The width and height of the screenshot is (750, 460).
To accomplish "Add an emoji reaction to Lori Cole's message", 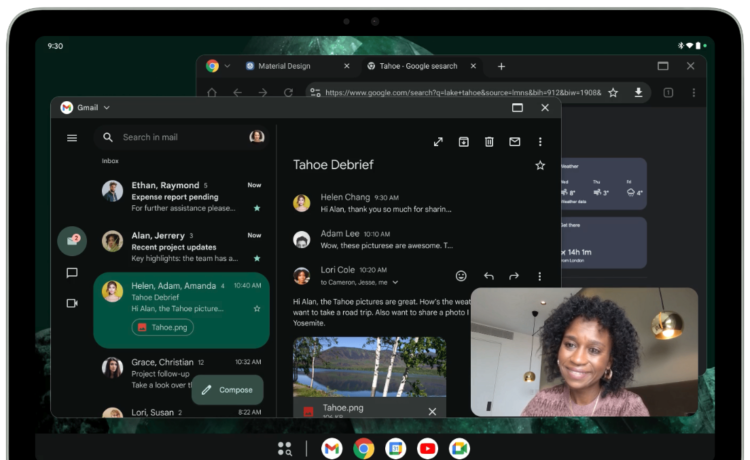I will (x=461, y=276).
